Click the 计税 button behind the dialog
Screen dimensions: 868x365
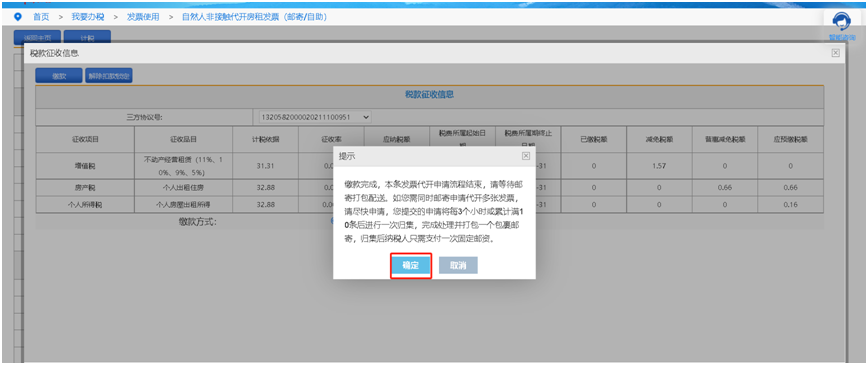(87, 38)
